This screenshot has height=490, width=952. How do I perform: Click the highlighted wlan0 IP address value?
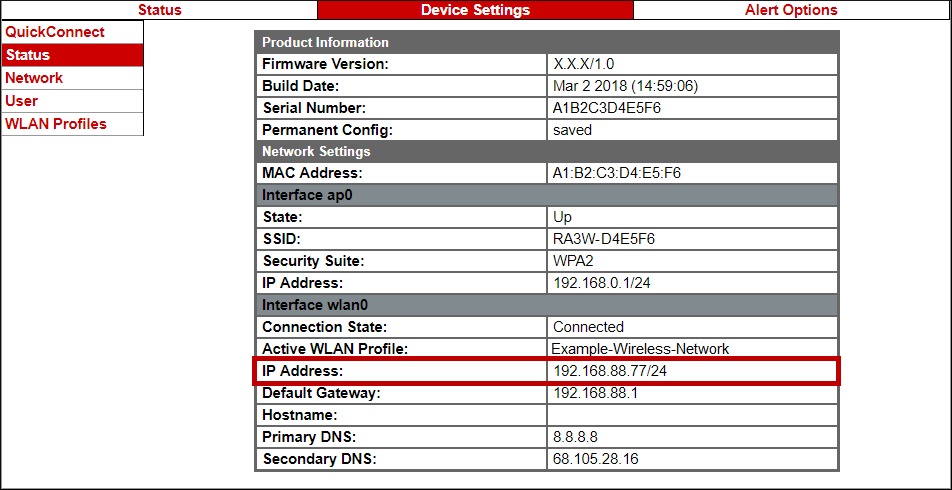(610, 372)
